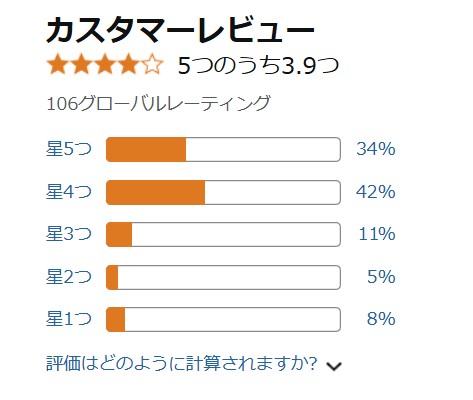Click the 2-star rating histogram bar
Image resolution: width=473 pixels, height=400 pixels.
click(x=223, y=277)
